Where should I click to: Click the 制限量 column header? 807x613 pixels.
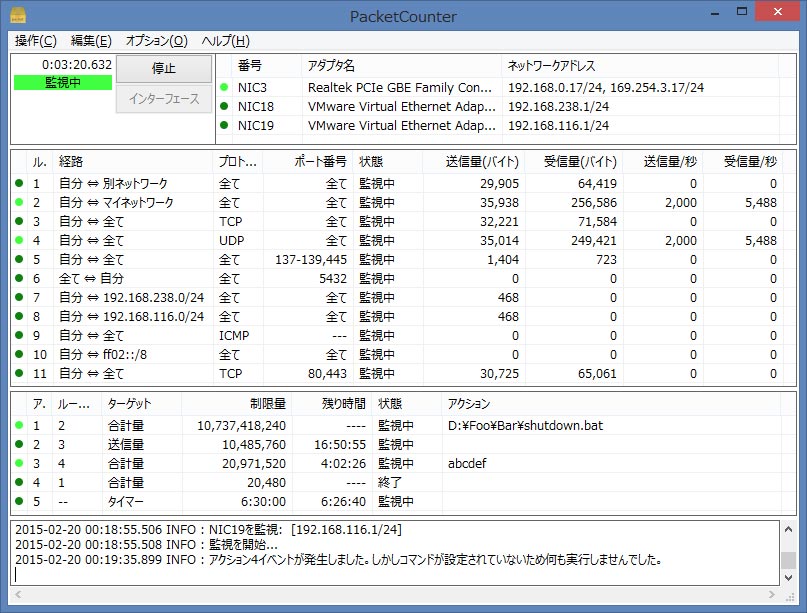pos(237,404)
